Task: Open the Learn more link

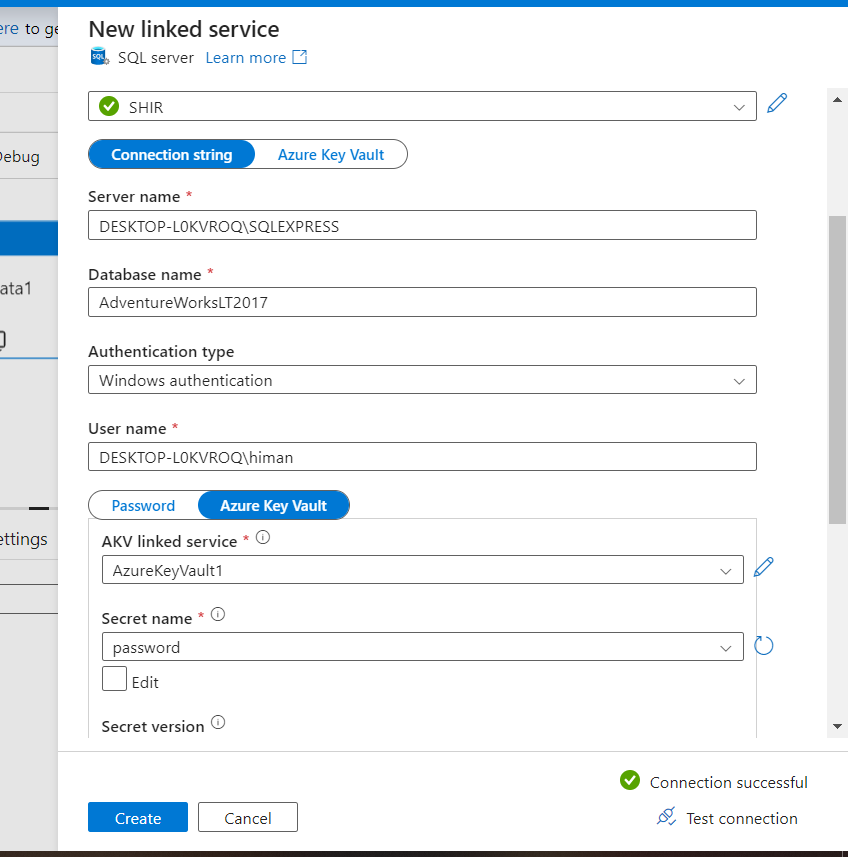Action: (x=245, y=58)
